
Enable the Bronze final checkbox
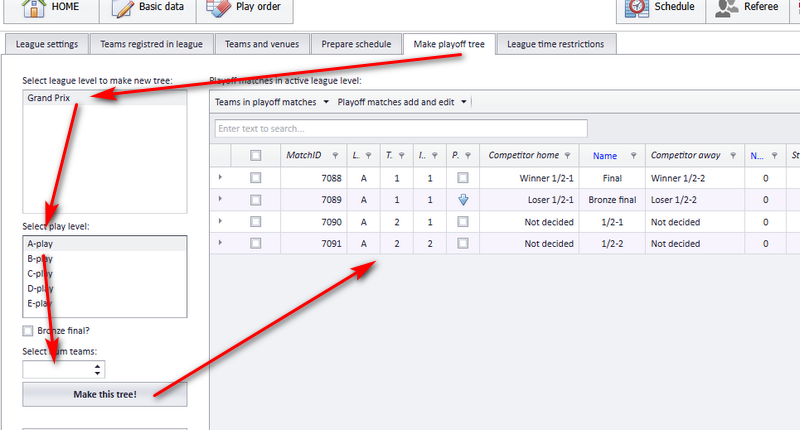[28, 331]
